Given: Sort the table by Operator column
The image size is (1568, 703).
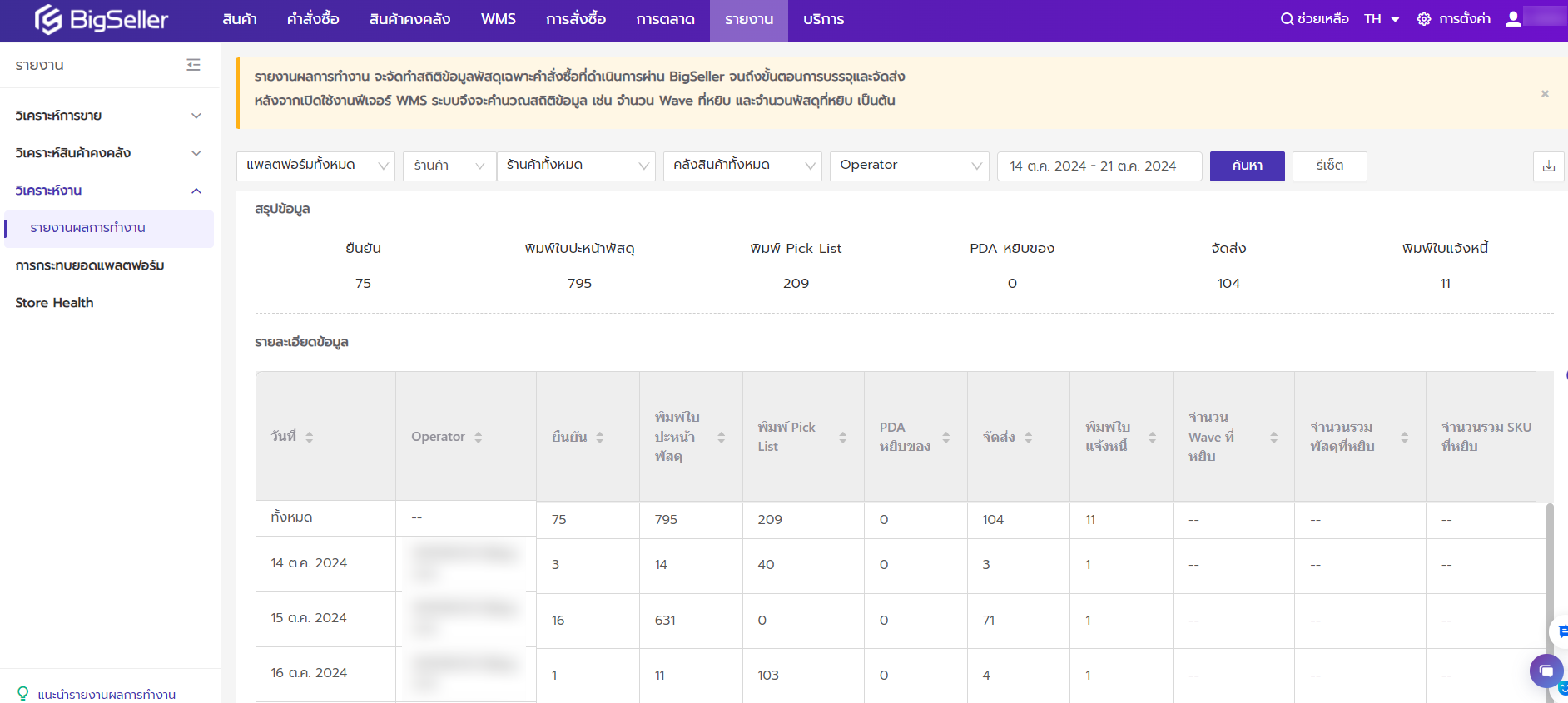Looking at the screenshot, I should click(x=478, y=437).
